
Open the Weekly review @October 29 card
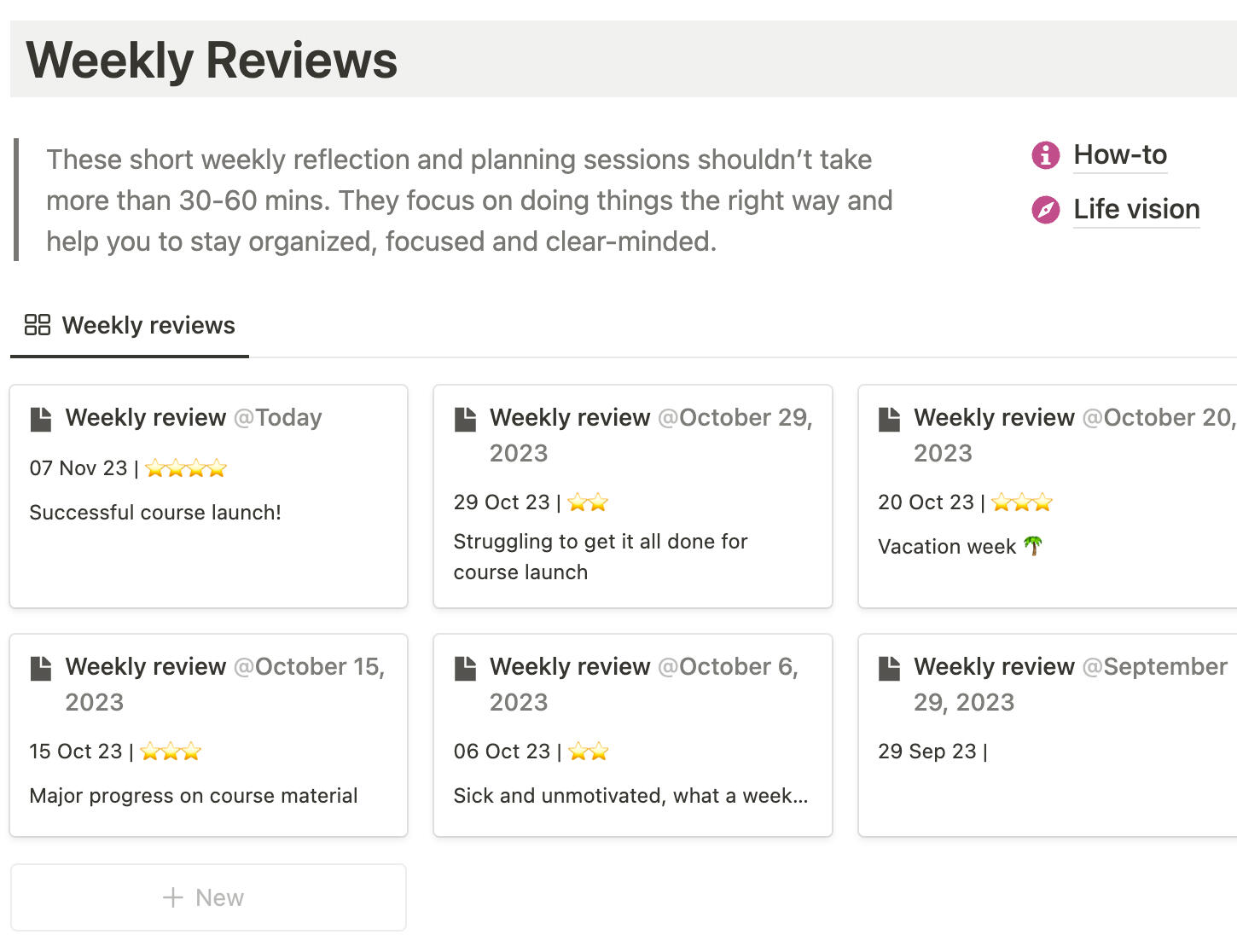click(x=632, y=495)
